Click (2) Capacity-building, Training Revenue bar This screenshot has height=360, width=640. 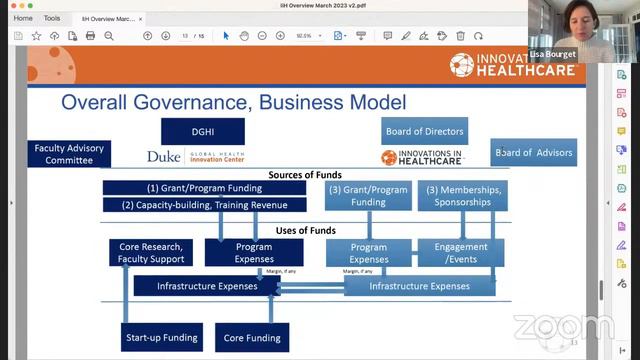[204, 205]
